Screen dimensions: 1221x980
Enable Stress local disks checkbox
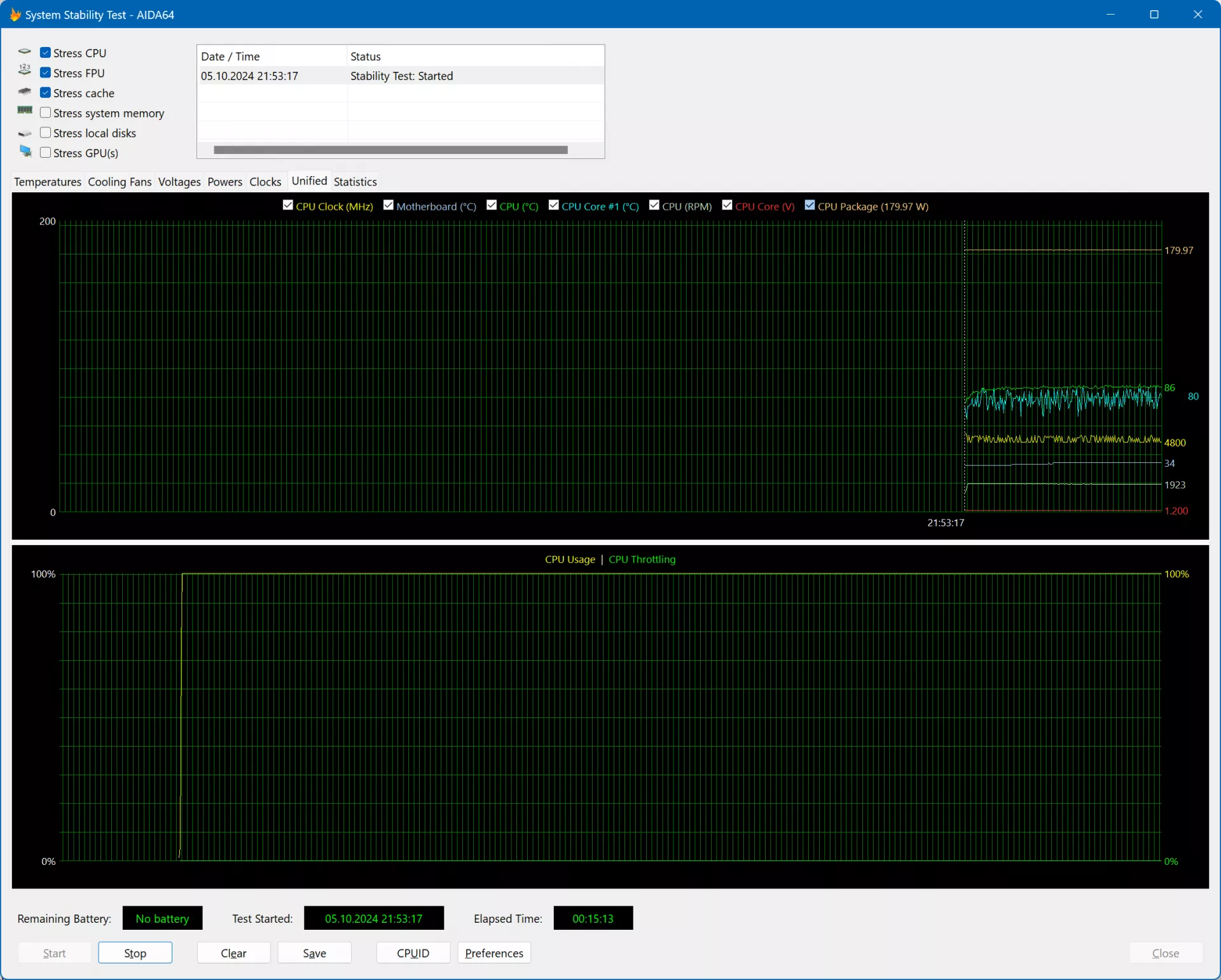pyautogui.click(x=45, y=133)
